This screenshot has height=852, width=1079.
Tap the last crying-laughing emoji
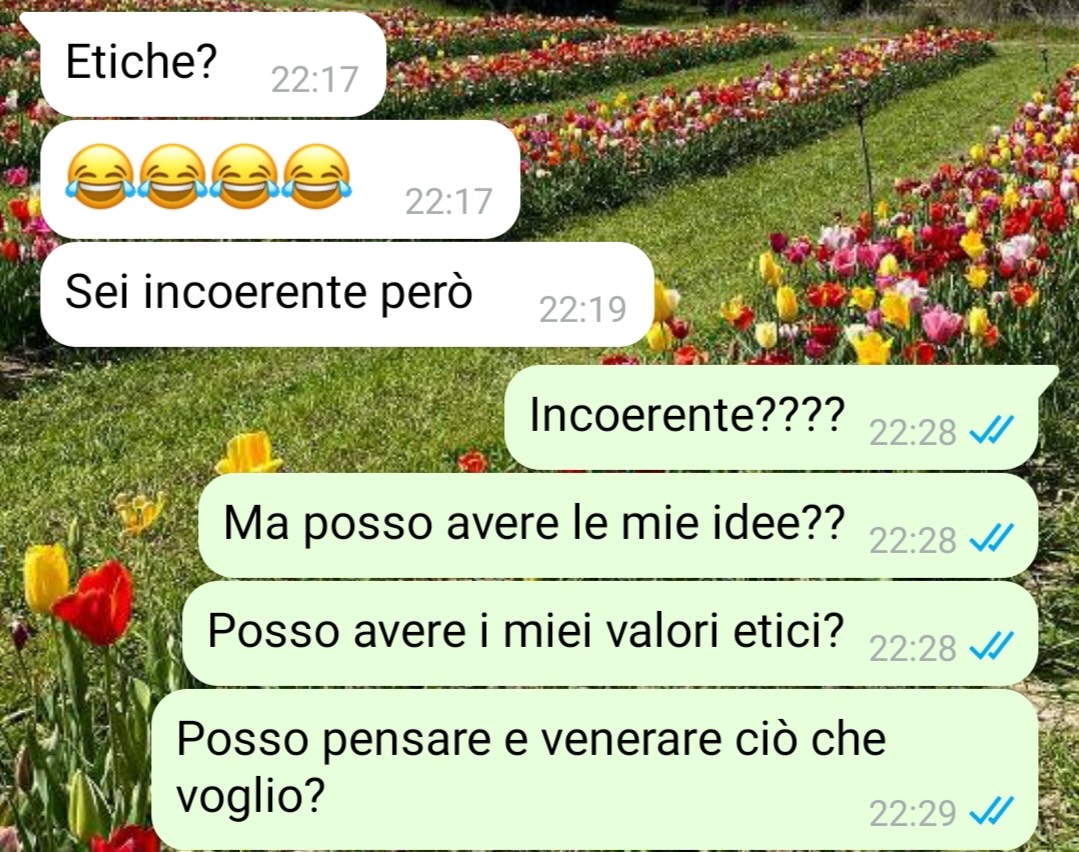[x=317, y=176]
